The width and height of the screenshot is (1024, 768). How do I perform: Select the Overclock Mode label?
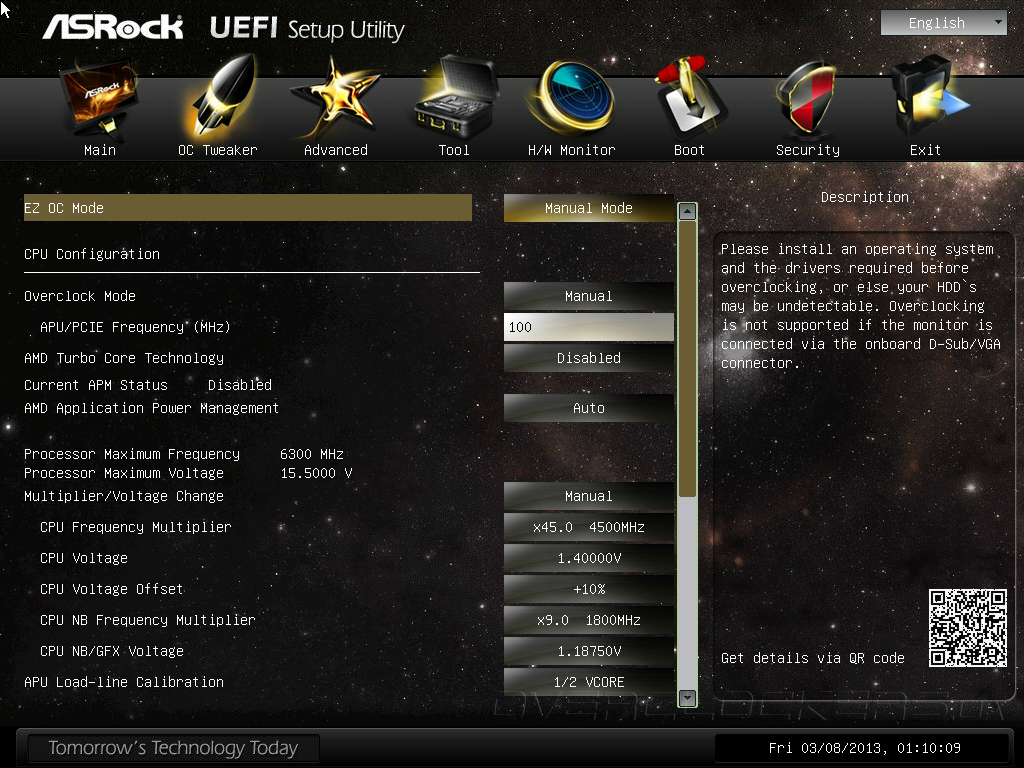80,296
